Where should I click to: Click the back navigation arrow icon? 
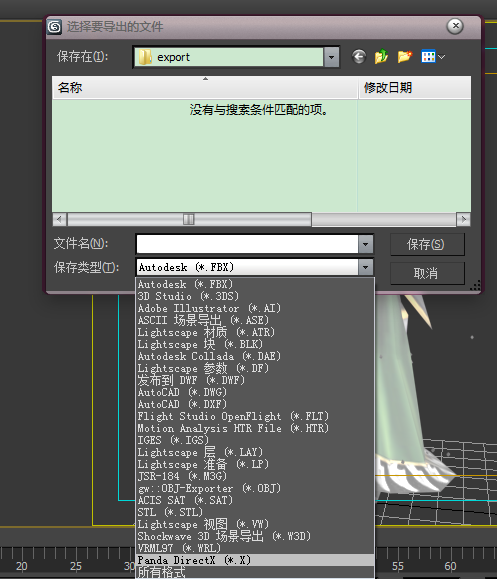click(x=359, y=57)
